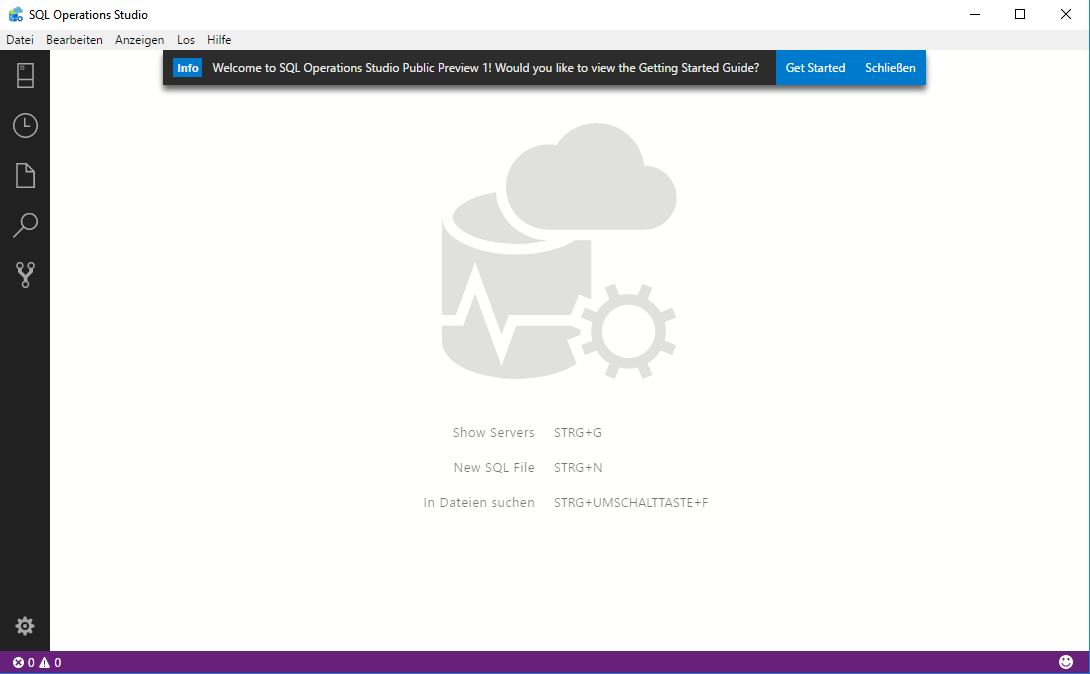This screenshot has width=1090, height=674.
Task: Open the Los menu
Action: point(185,39)
